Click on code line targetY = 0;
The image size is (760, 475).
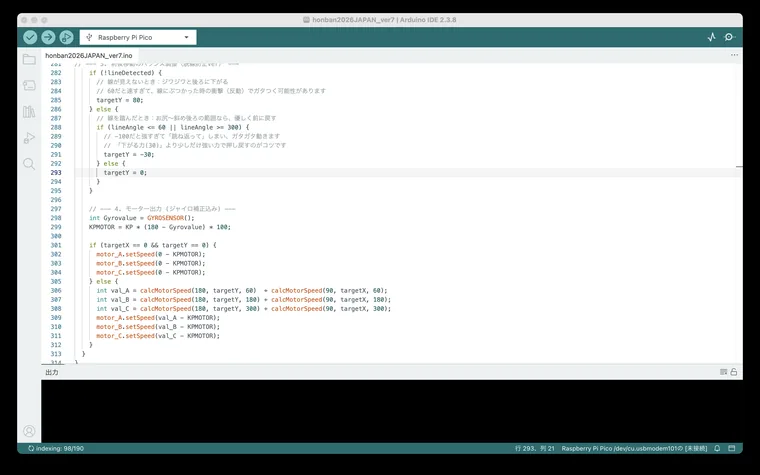(125, 173)
